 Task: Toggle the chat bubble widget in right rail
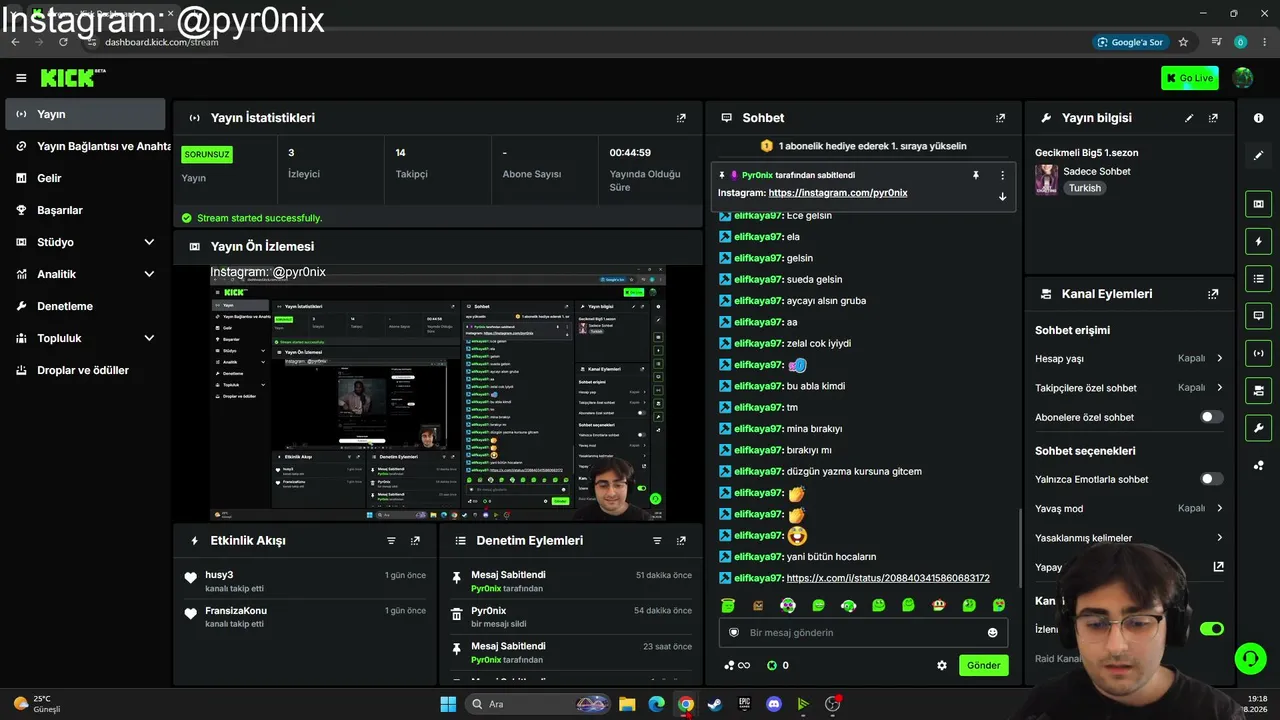tap(1258, 316)
